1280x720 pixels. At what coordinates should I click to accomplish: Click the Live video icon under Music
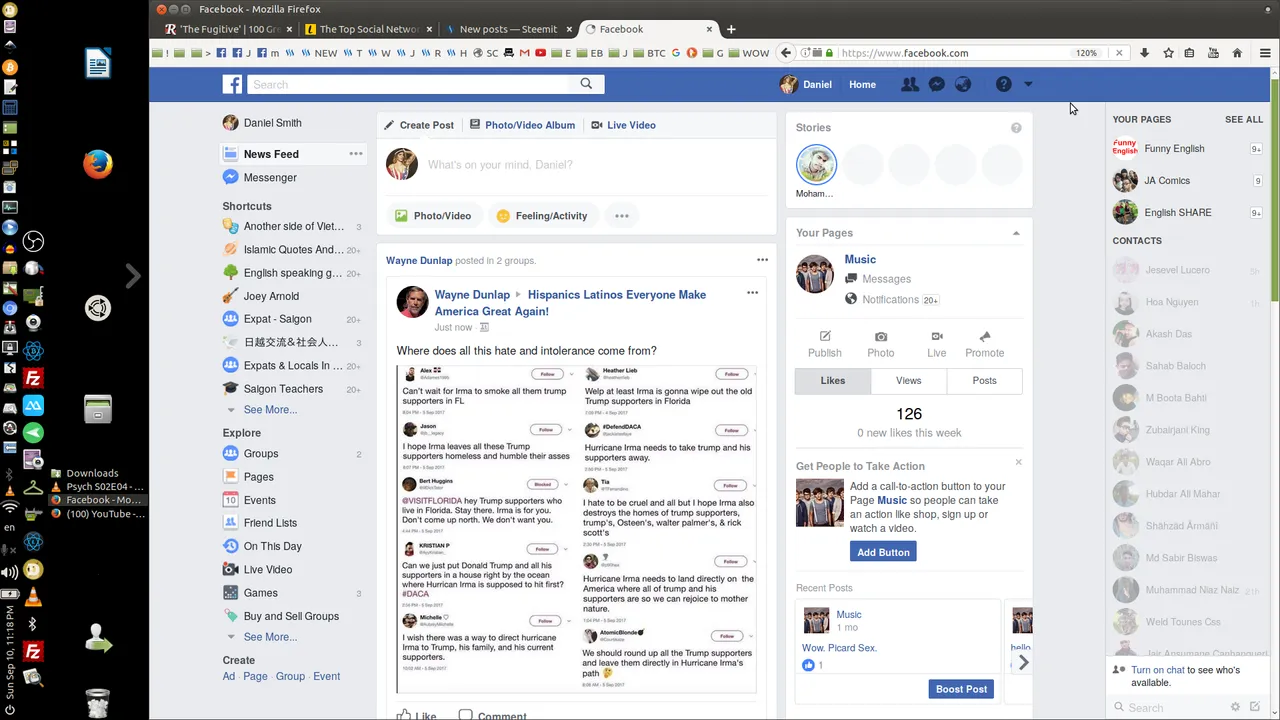coord(937,337)
